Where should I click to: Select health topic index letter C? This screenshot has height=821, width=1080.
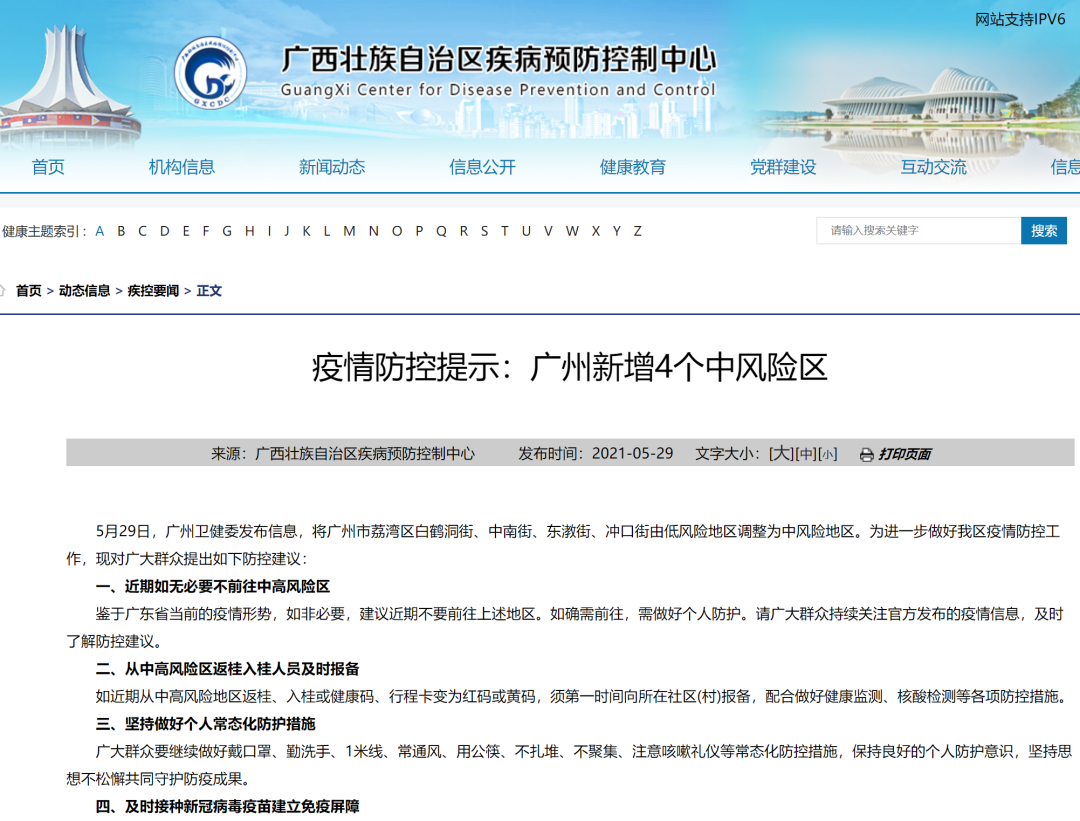pyautogui.click(x=143, y=231)
